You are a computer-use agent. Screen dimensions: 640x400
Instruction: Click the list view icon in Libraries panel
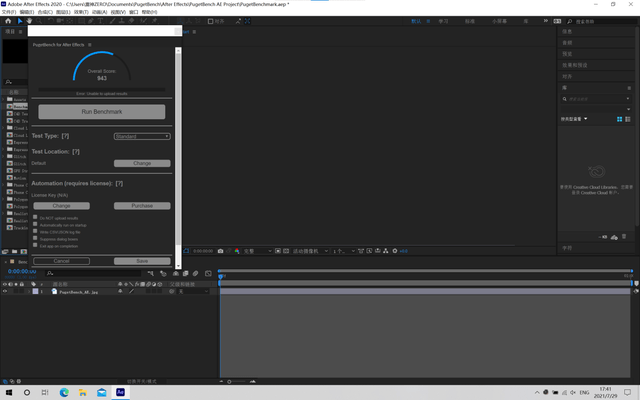[628, 119]
